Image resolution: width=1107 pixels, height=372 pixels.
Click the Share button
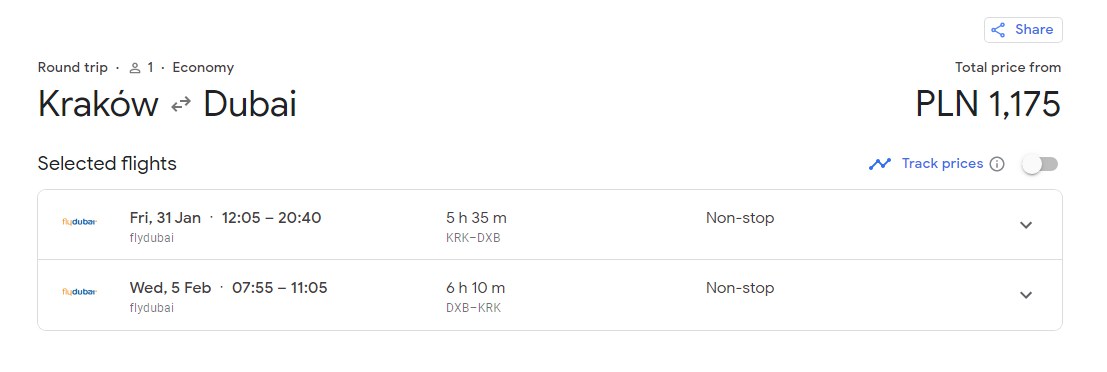click(1023, 30)
